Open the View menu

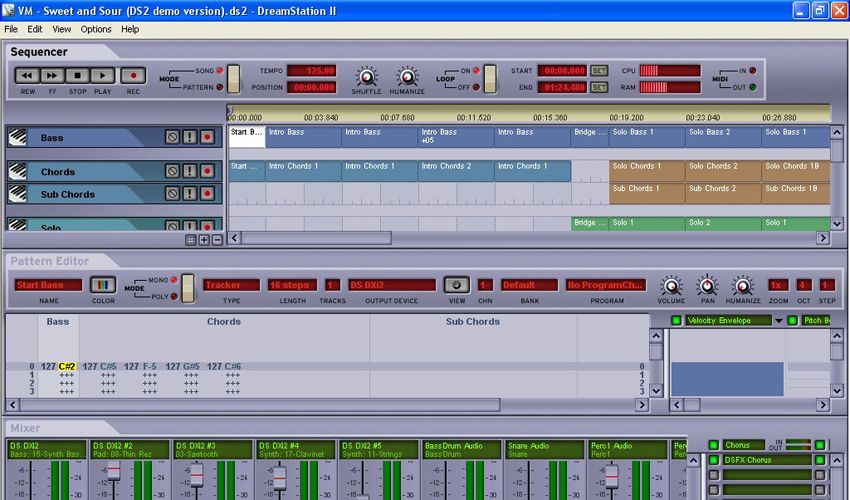61,29
